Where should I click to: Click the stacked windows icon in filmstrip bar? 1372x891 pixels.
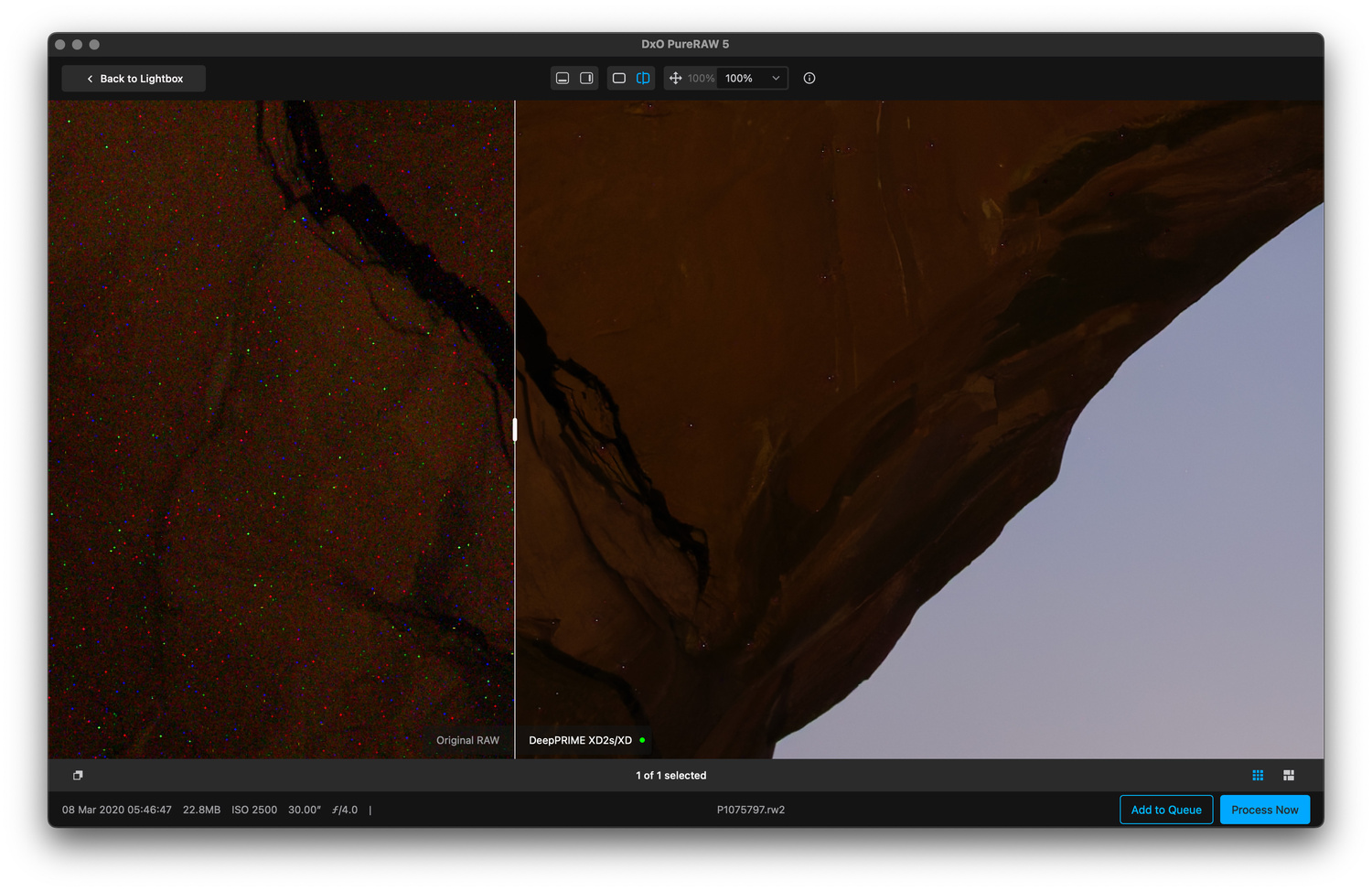click(78, 776)
